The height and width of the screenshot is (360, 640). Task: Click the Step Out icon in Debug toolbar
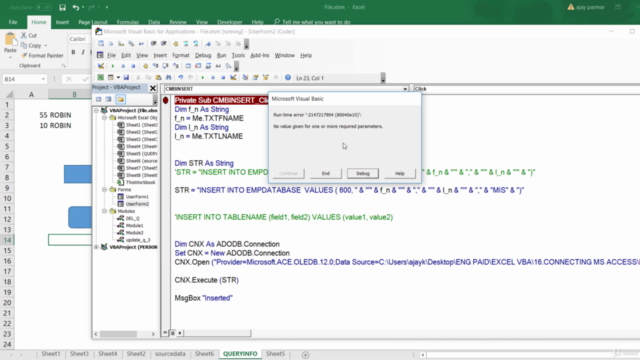(x=176, y=66)
